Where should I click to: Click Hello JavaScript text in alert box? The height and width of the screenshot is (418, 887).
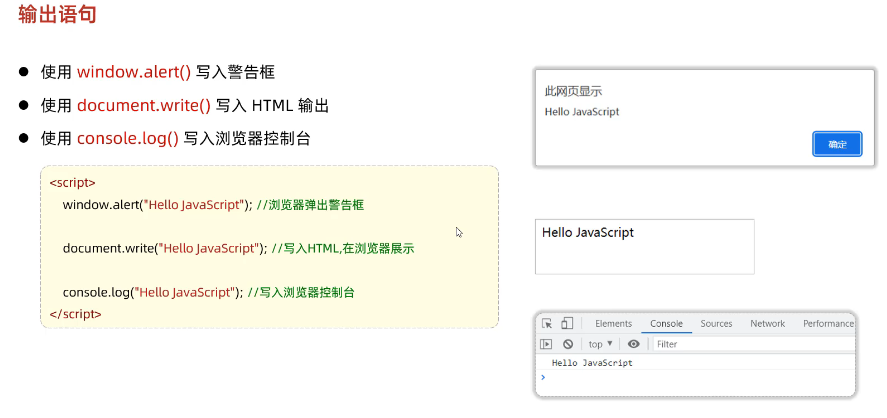(582, 112)
